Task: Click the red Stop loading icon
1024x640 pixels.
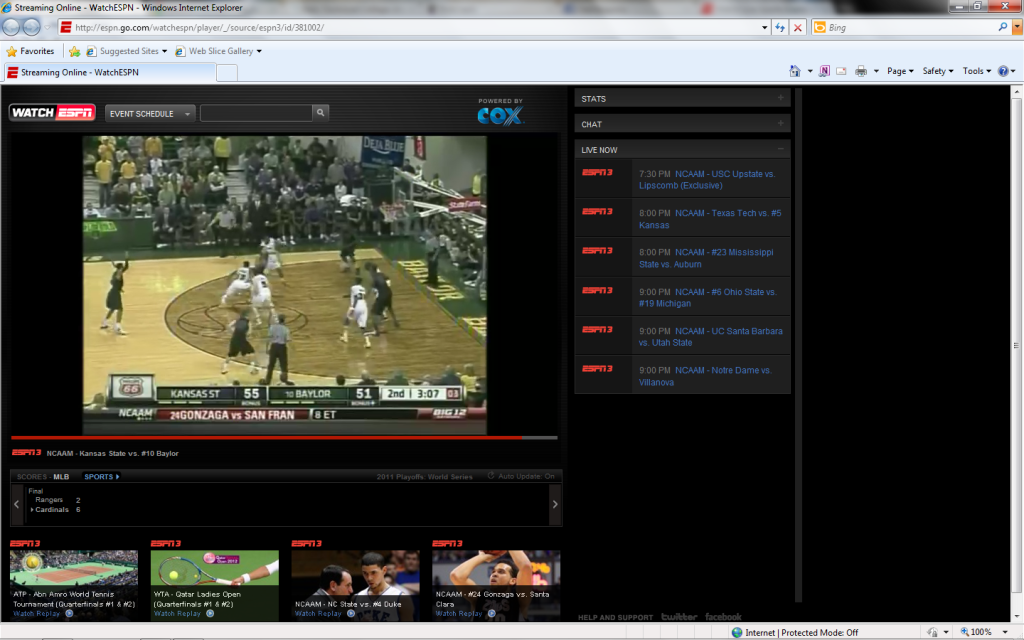Action: (x=797, y=27)
